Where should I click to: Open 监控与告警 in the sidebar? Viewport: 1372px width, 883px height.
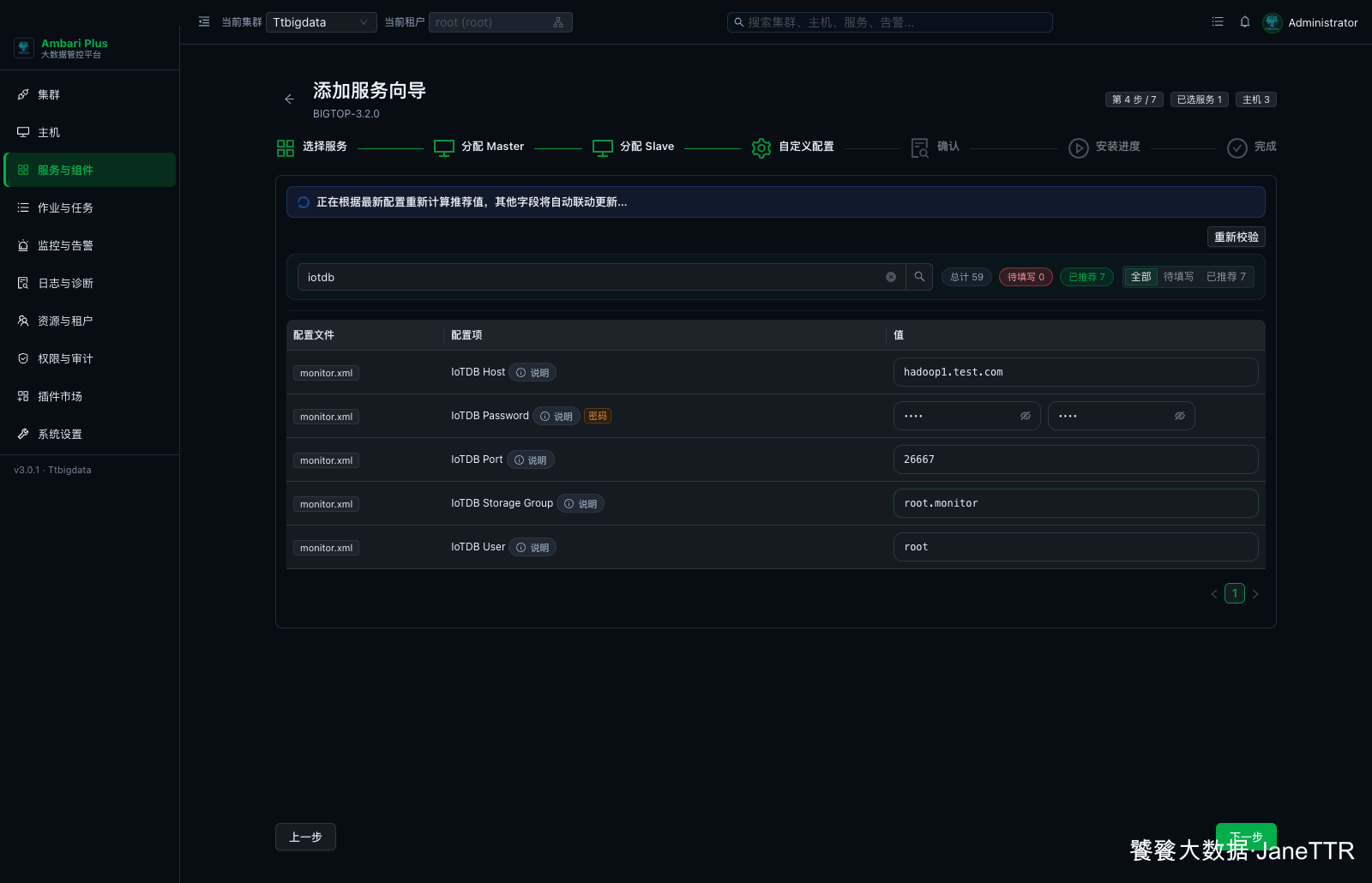(x=90, y=245)
